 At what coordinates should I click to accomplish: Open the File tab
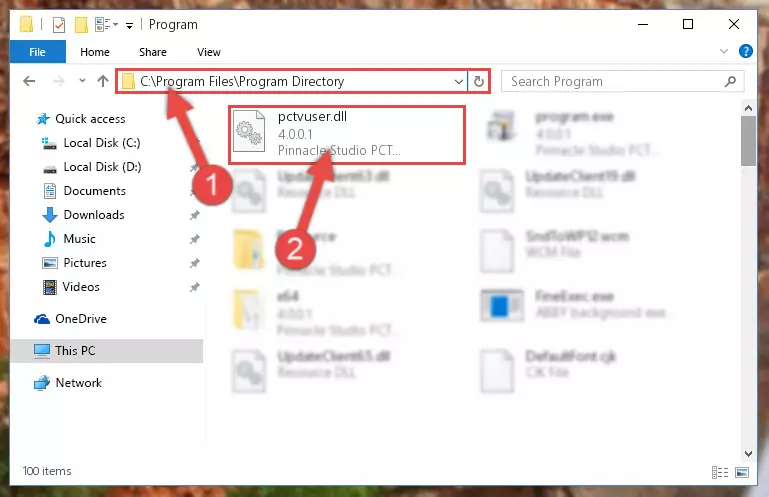(37, 52)
